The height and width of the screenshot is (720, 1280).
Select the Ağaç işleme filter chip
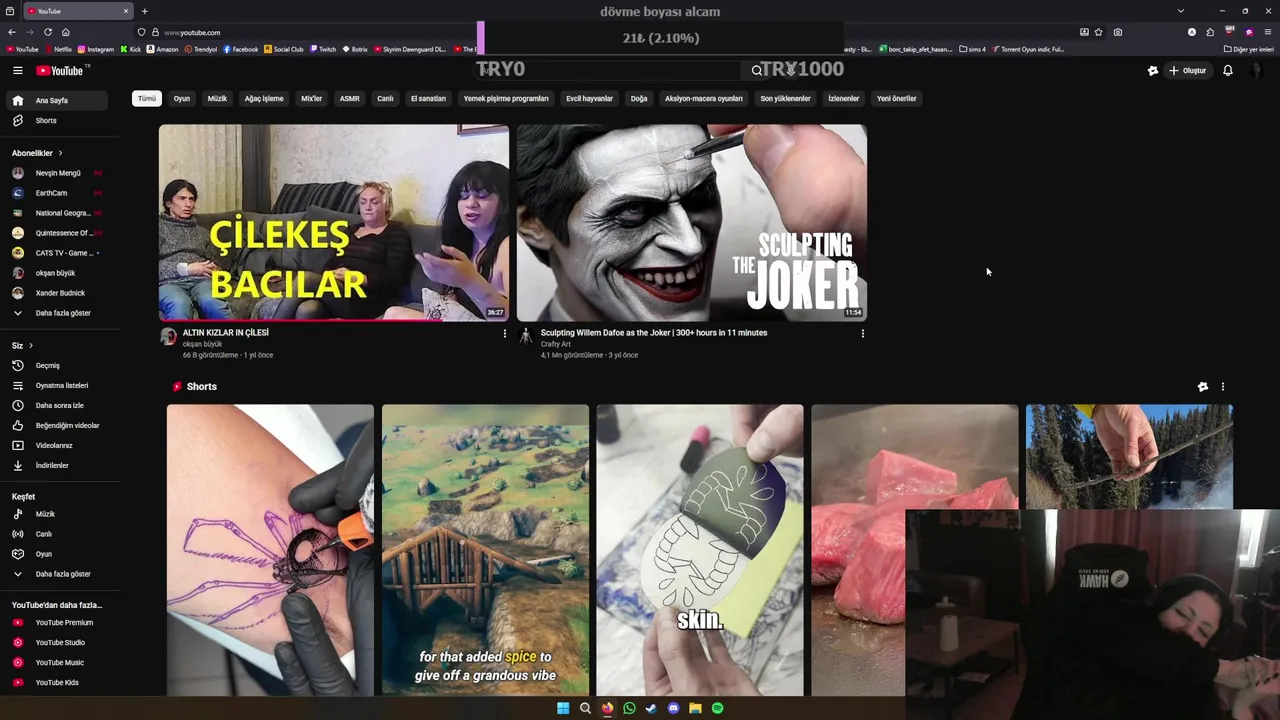(x=264, y=99)
